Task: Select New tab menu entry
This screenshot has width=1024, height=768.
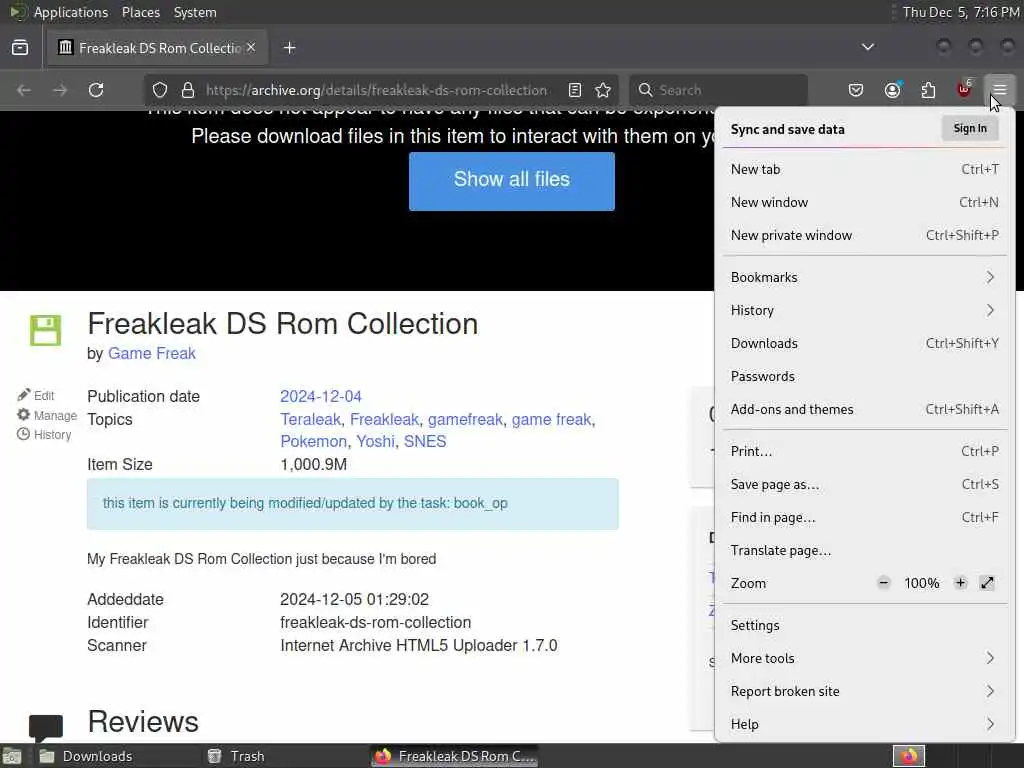Action: click(x=865, y=169)
